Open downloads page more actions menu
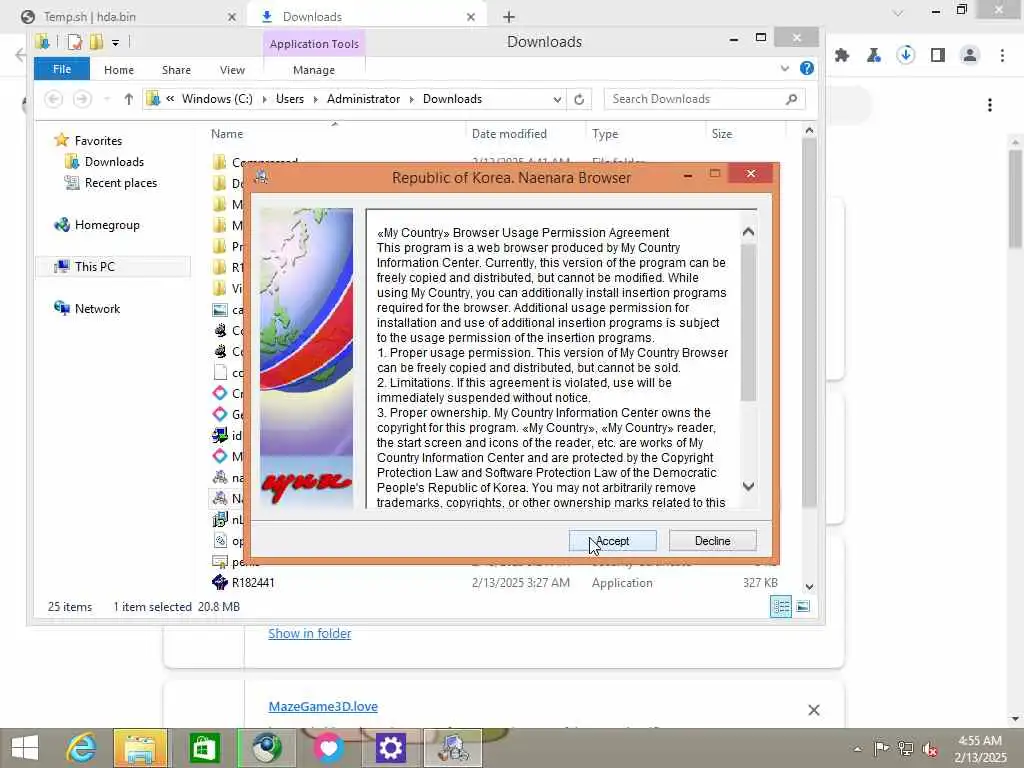This screenshot has height=768, width=1024. (x=990, y=105)
